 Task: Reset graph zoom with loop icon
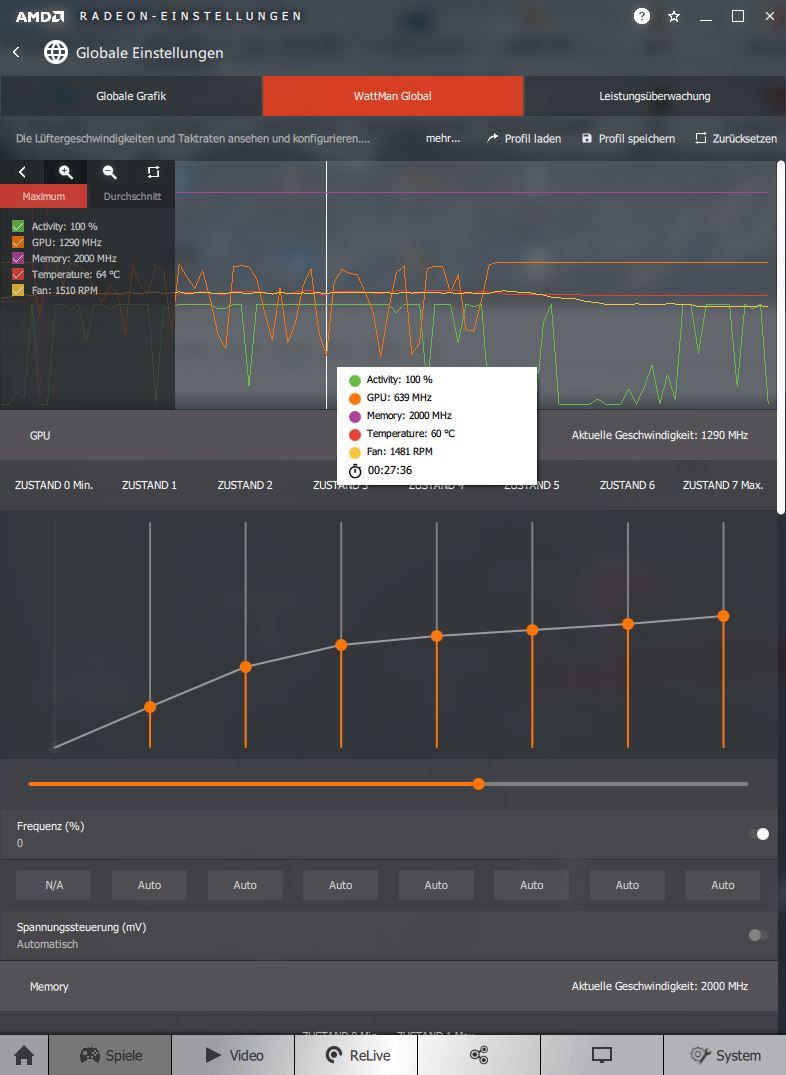pos(153,172)
